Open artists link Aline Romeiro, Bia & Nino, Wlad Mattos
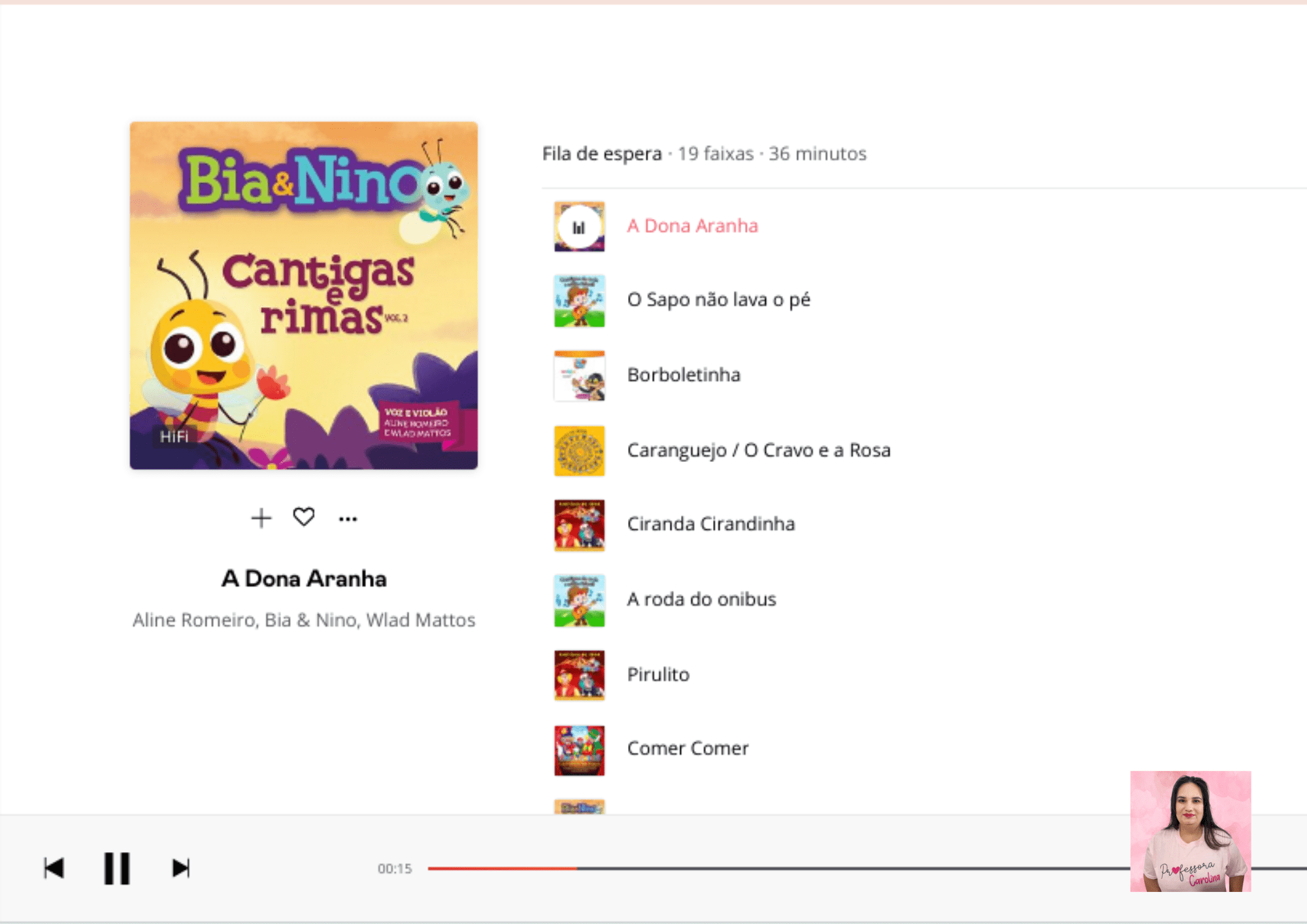This screenshot has height=924, width=1307. click(x=304, y=619)
